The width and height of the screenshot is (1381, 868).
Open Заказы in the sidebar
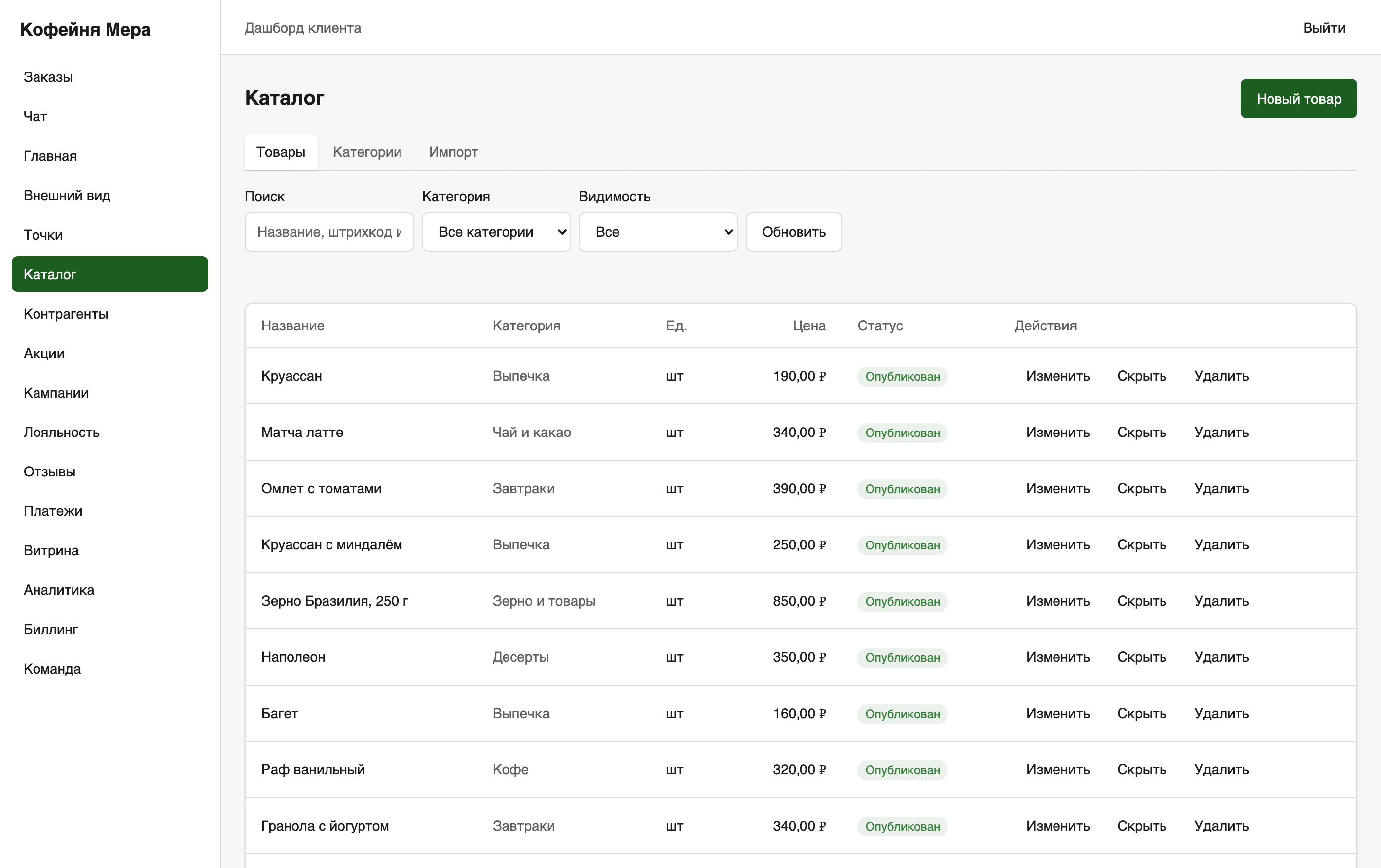point(109,77)
